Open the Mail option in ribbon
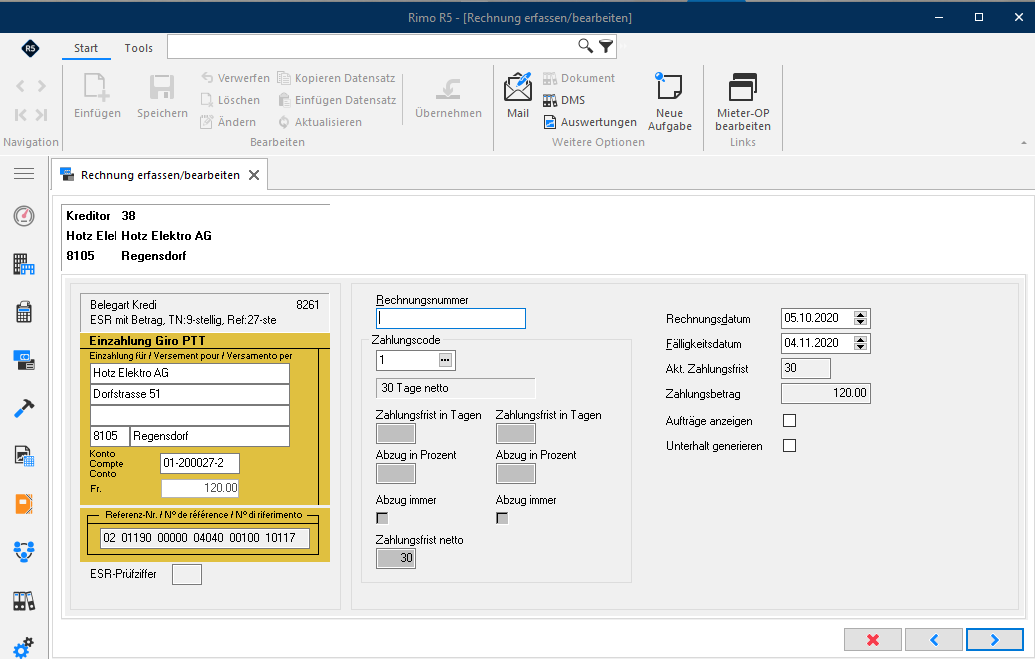The height and width of the screenshot is (659, 1035). 518,95
